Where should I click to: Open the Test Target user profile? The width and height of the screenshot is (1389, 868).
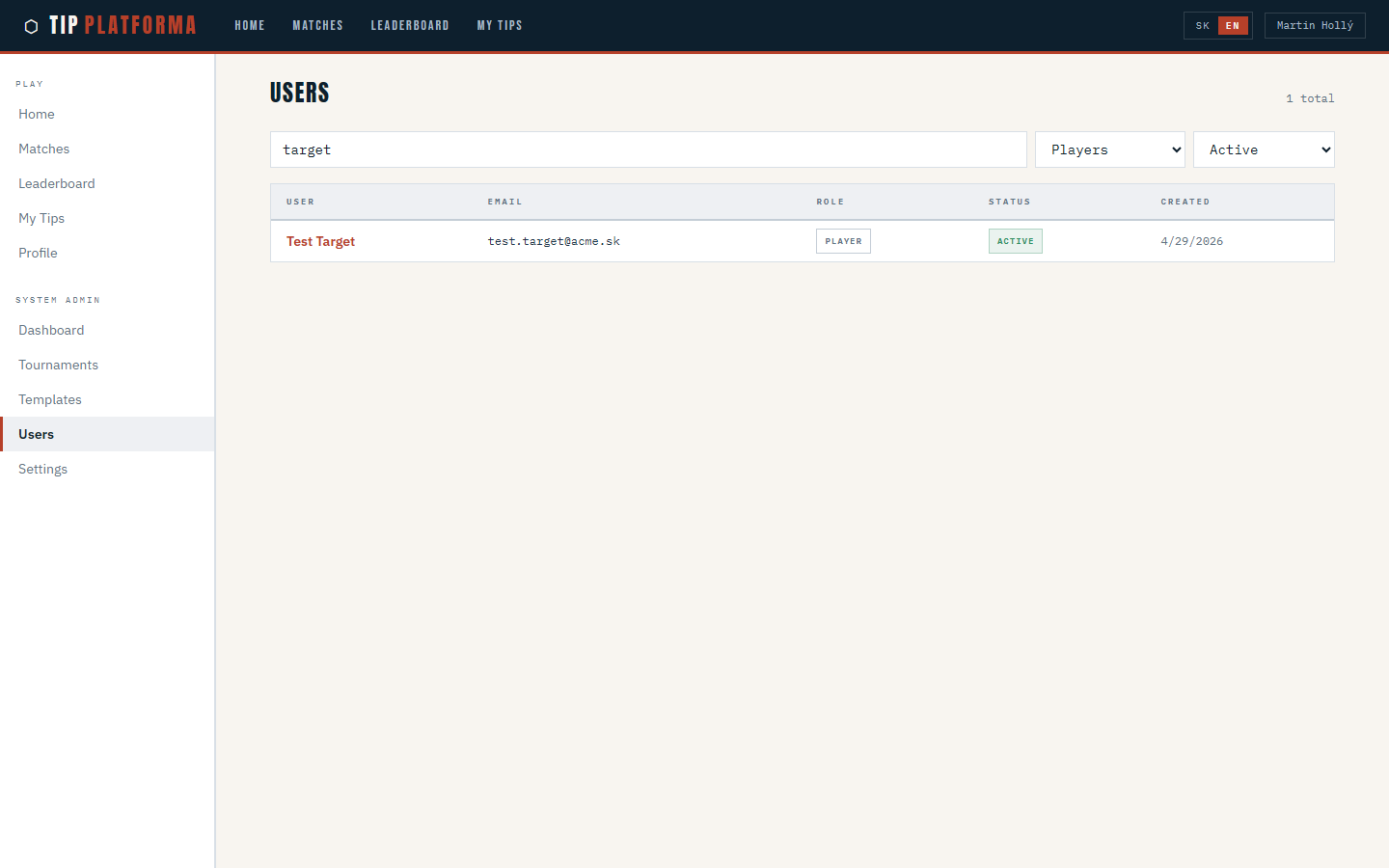[320, 241]
